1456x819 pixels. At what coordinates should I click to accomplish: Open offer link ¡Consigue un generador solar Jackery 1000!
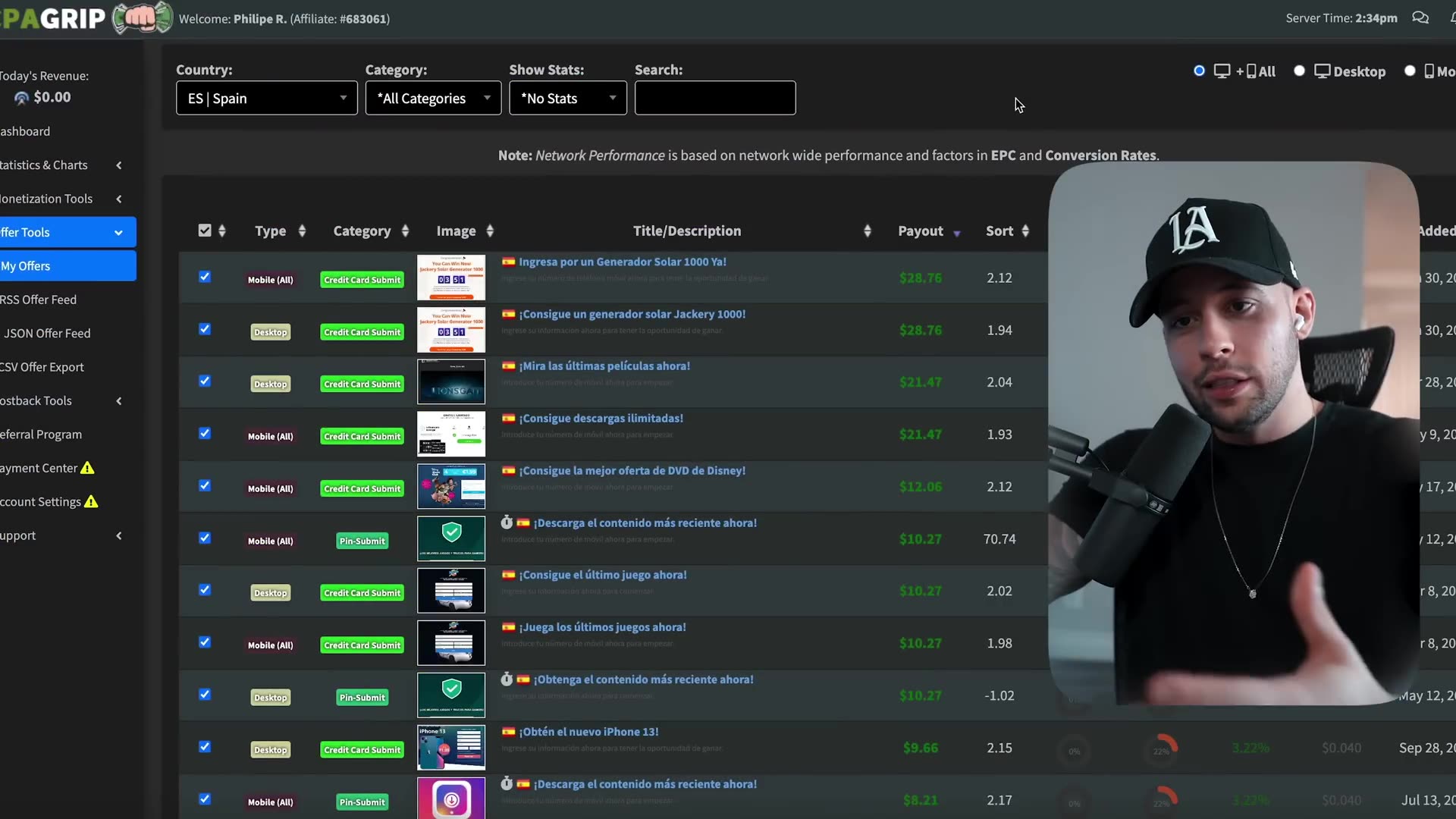click(632, 314)
